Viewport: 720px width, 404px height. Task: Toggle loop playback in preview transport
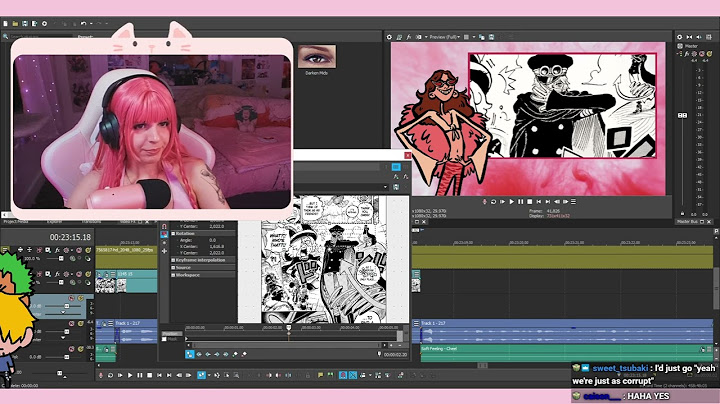coord(494,202)
